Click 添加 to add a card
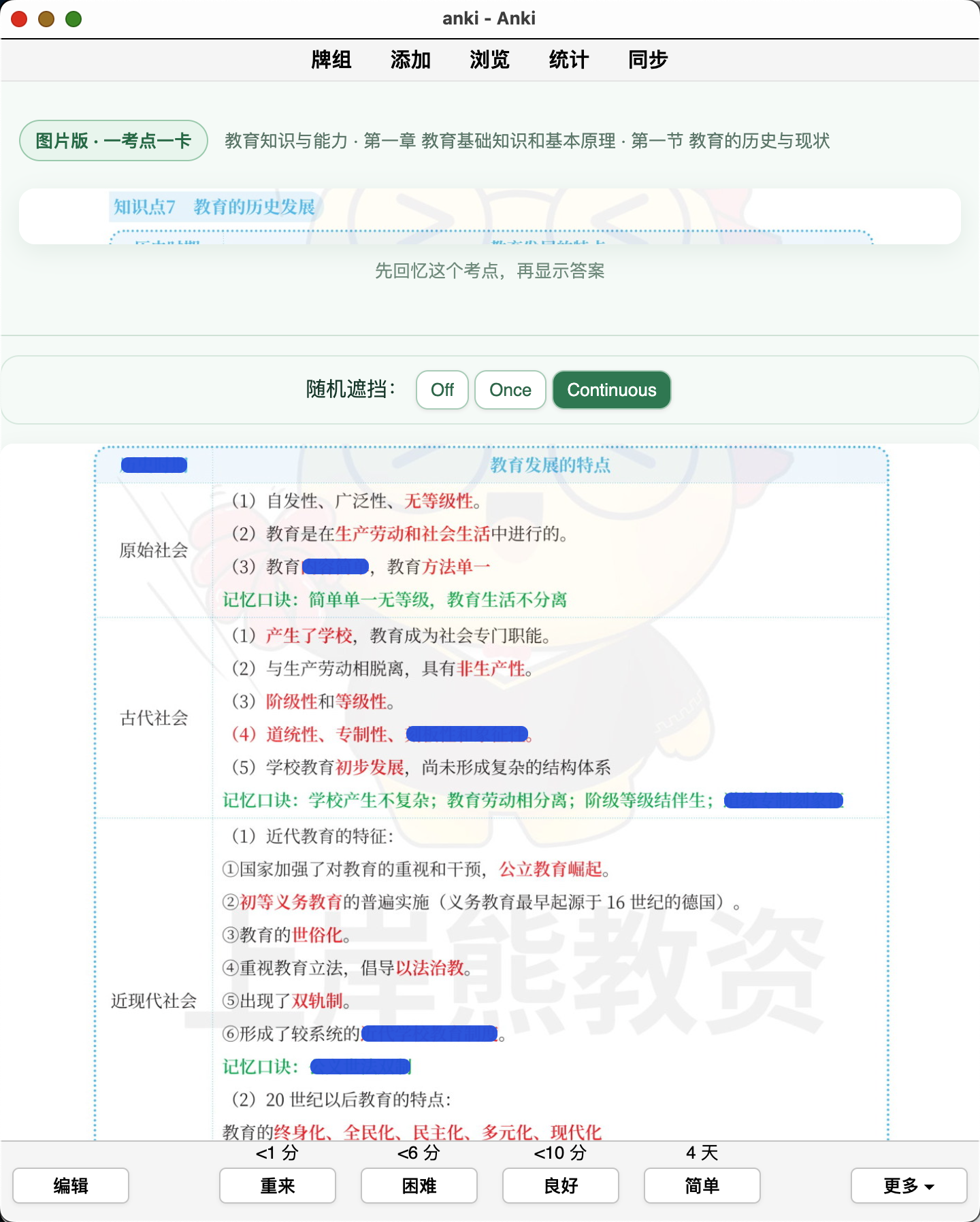The image size is (980, 1222). (410, 60)
